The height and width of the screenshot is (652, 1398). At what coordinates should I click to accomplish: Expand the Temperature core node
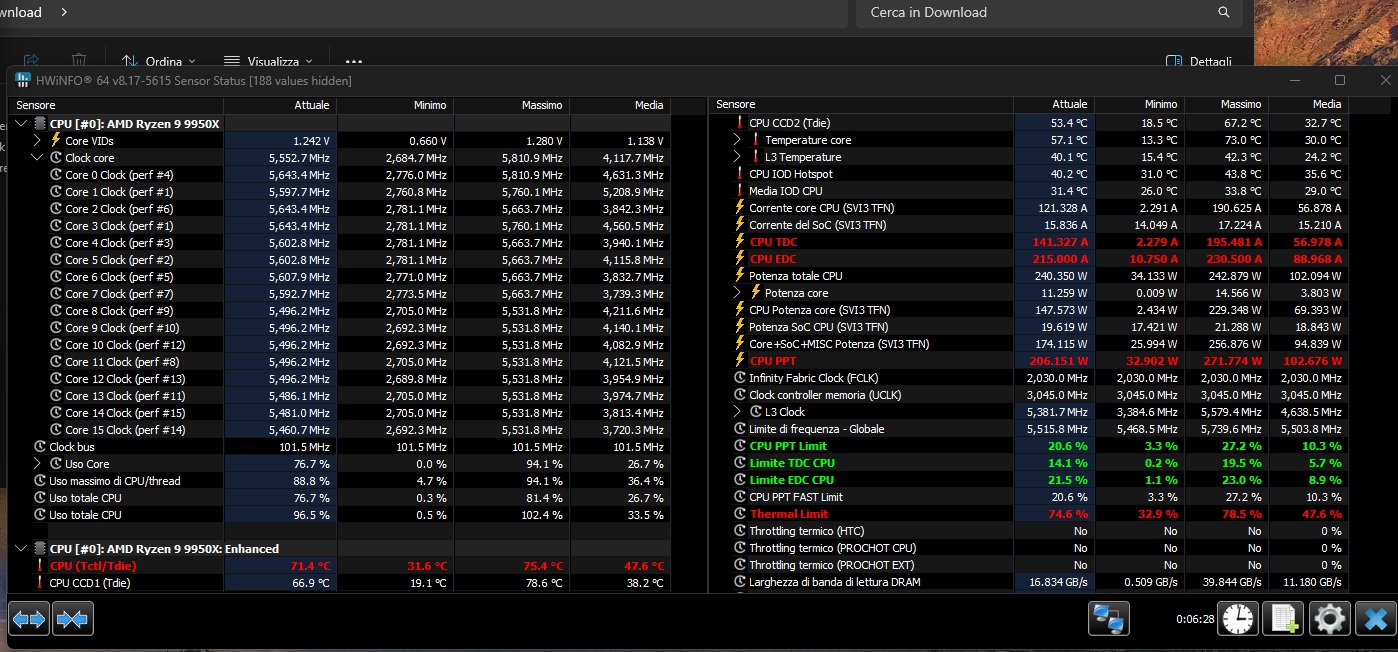(x=739, y=140)
